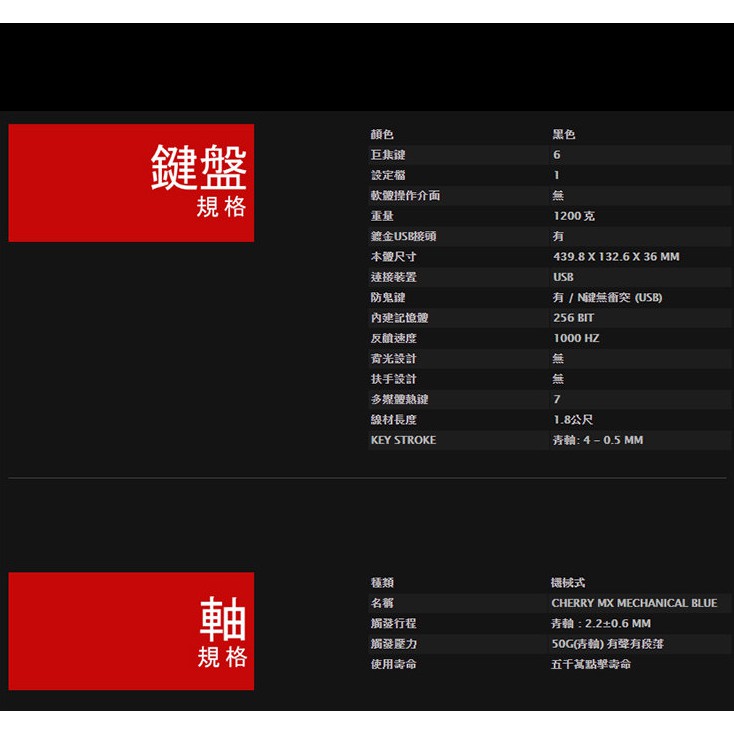Click the red 軸 規格 banner
This screenshot has height=734, width=734.
point(131,631)
